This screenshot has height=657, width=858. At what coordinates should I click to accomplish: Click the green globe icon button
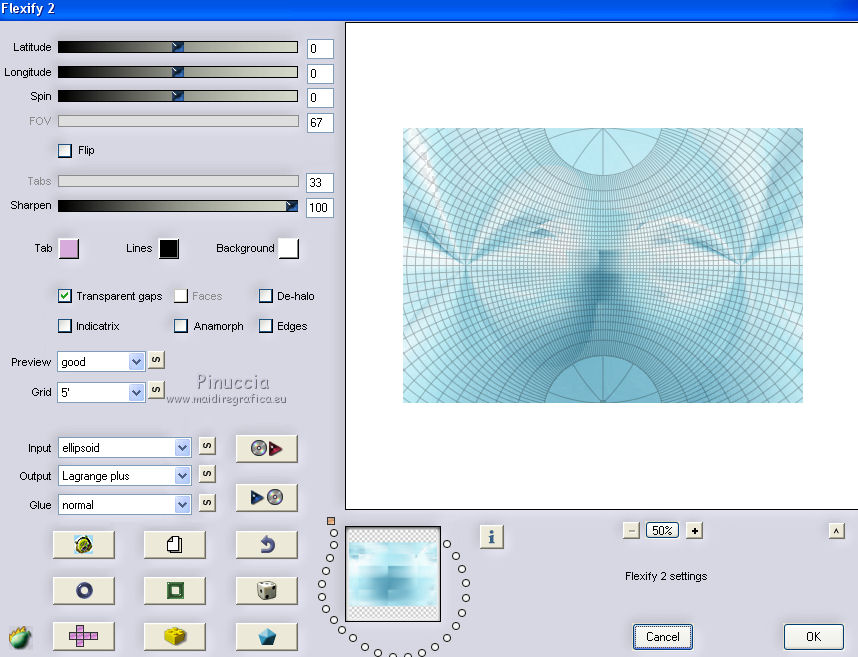coord(84,544)
